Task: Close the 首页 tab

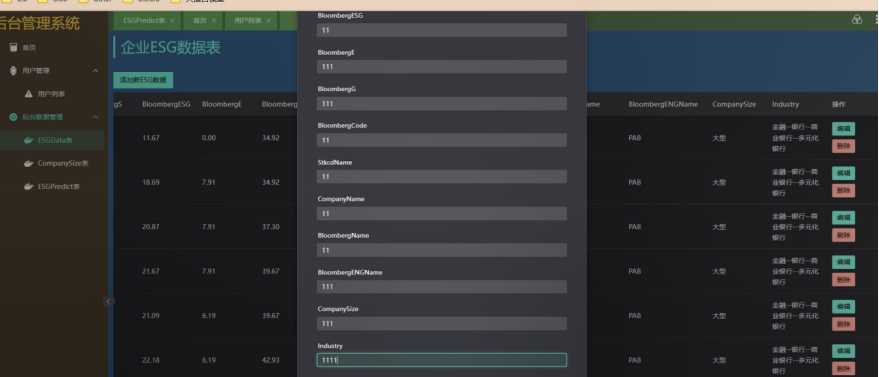Action: [214, 21]
